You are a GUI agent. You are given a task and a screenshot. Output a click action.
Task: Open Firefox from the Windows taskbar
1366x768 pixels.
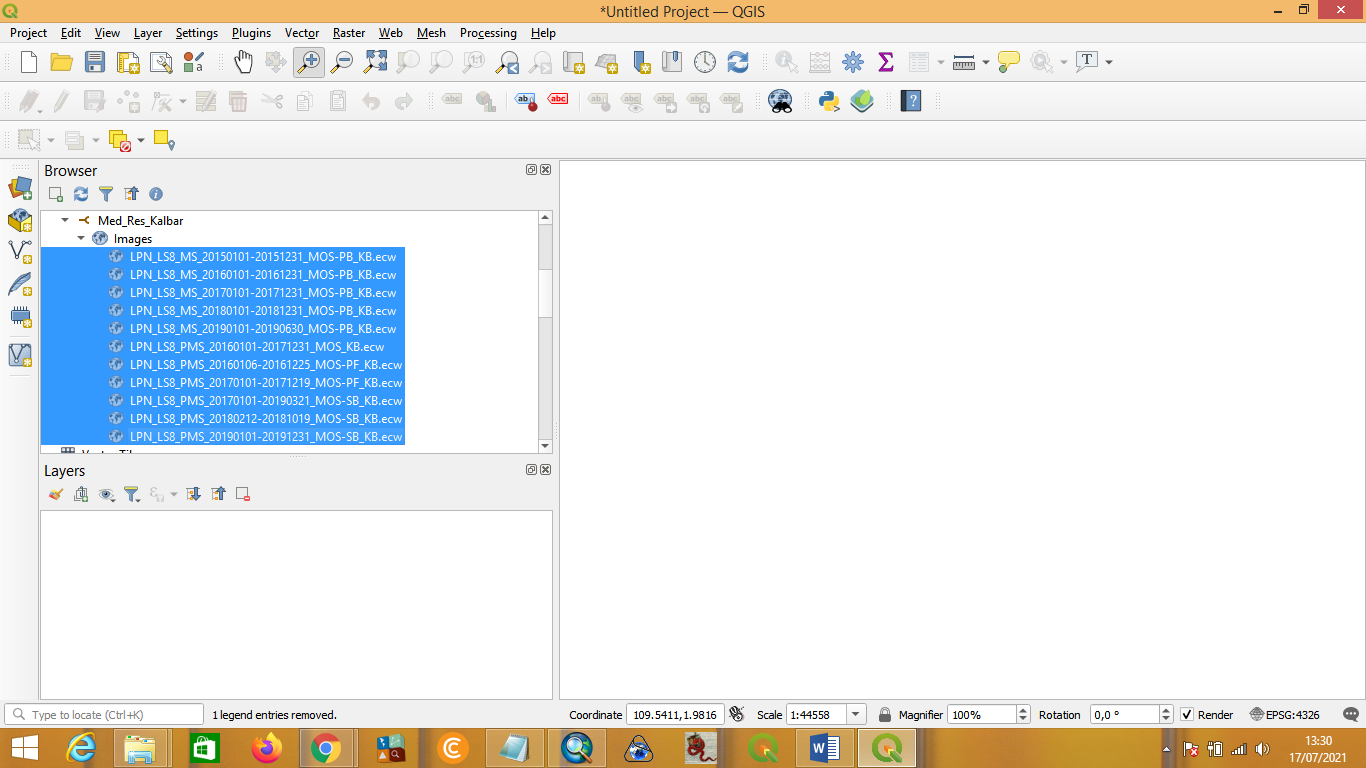click(x=267, y=748)
